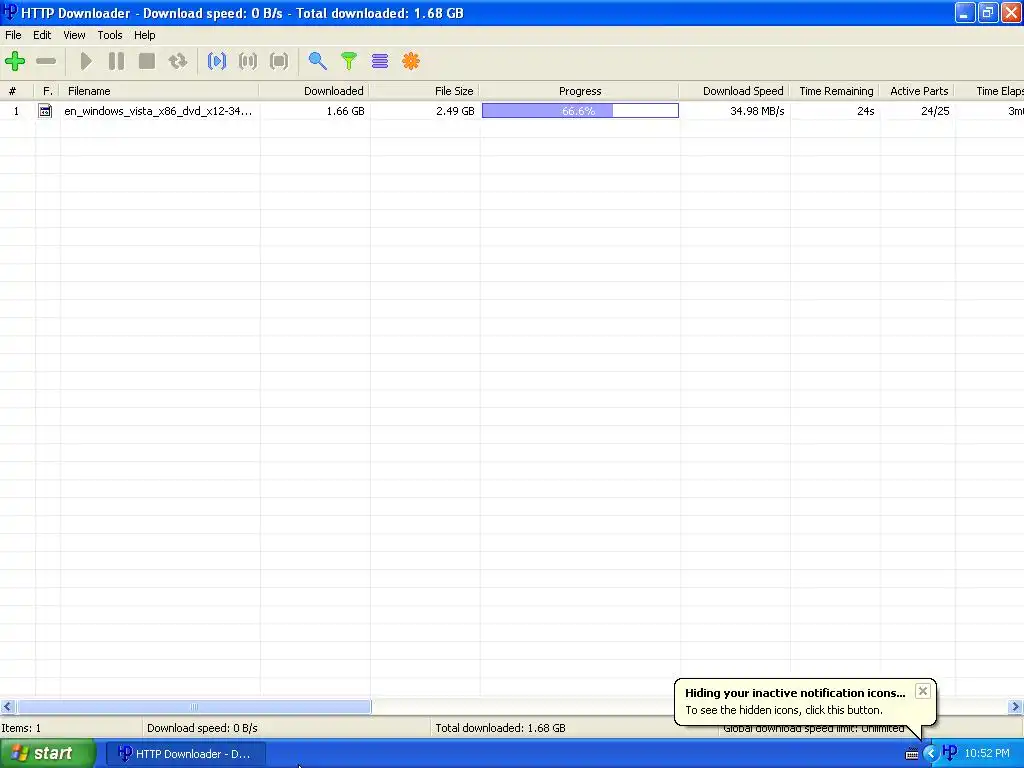Click the notification balloon tip text
The width and height of the screenshot is (1024, 768).
click(x=784, y=710)
